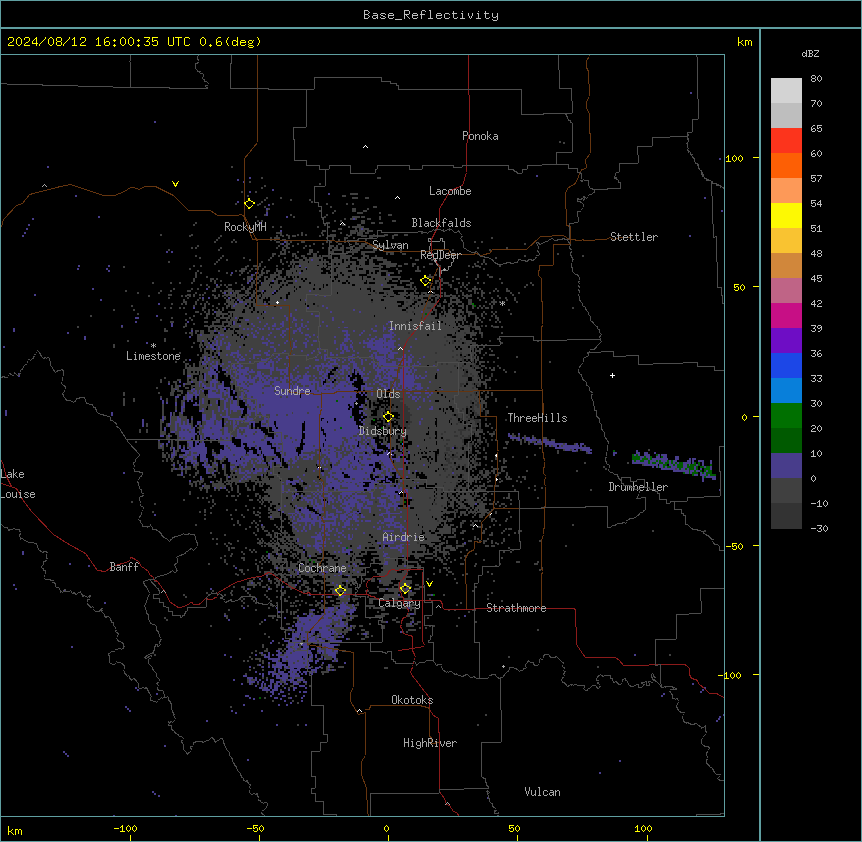Click the Blackfalds label on the map
The height and width of the screenshot is (842, 862).
(x=441, y=223)
